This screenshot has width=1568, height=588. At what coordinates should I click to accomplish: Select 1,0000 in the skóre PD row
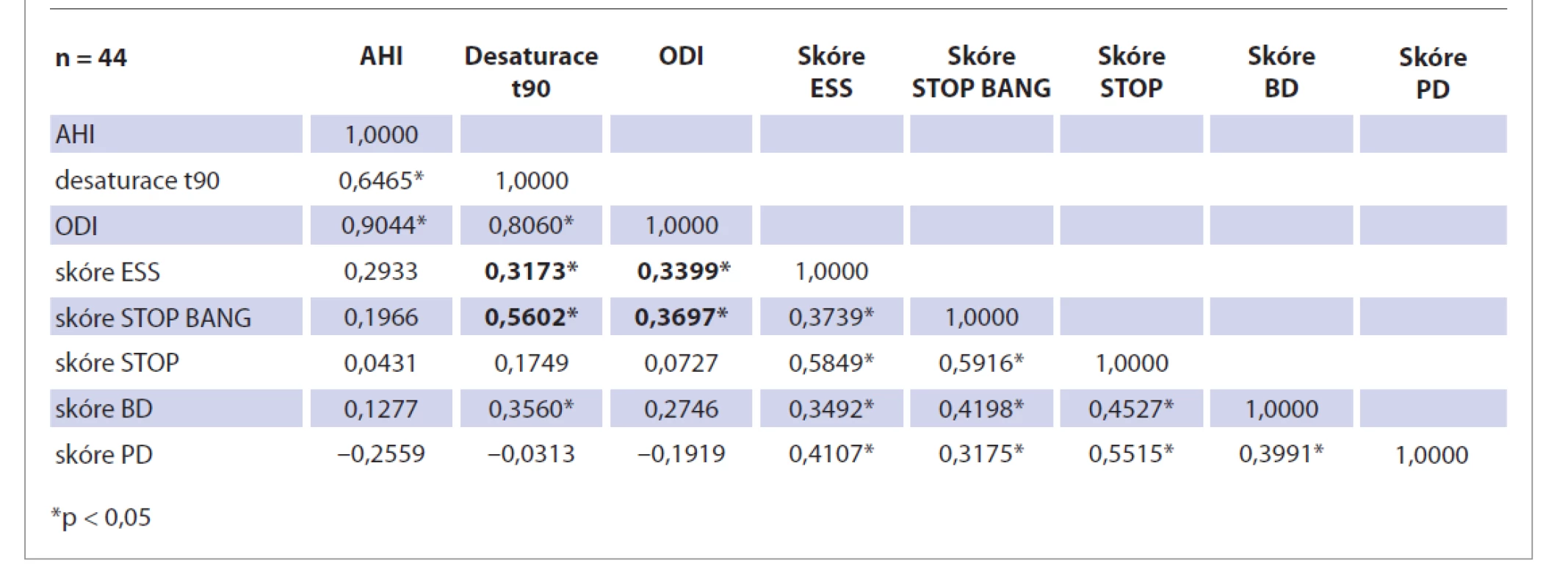1431,455
